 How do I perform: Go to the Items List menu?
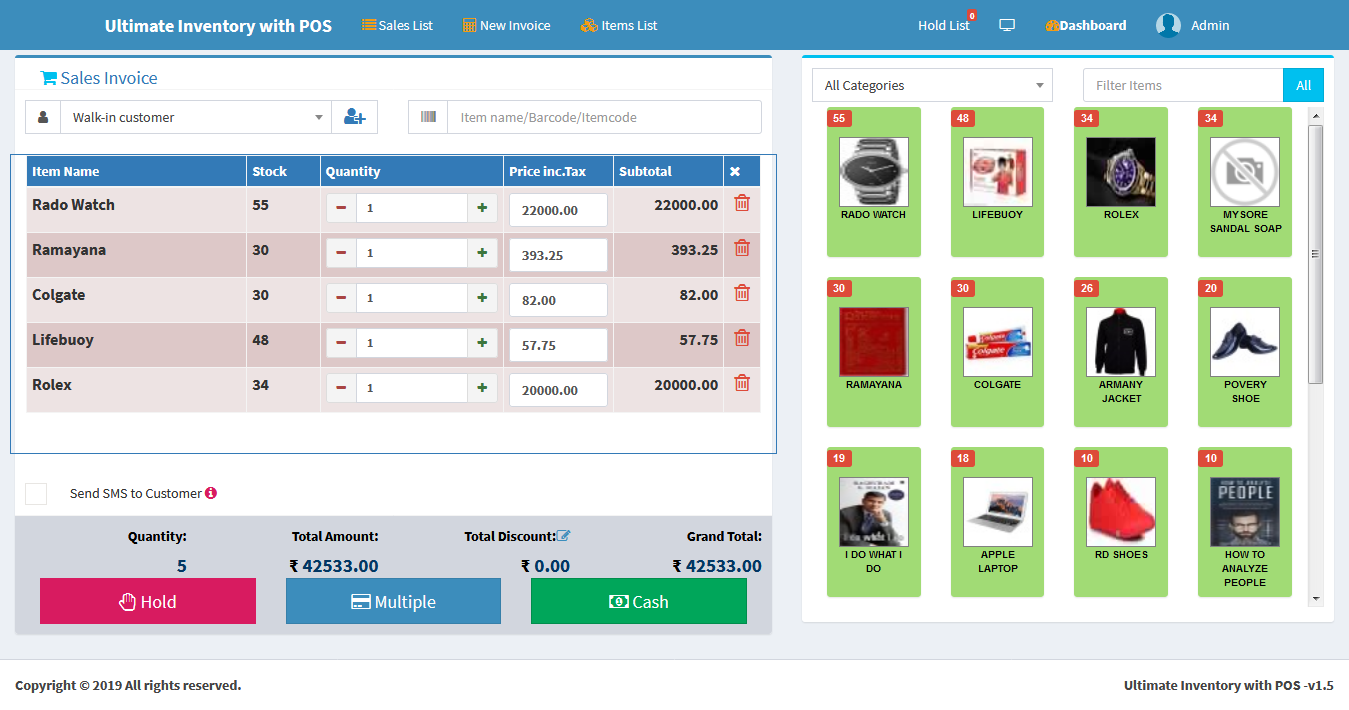pyautogui.click(x=619, y=25)
